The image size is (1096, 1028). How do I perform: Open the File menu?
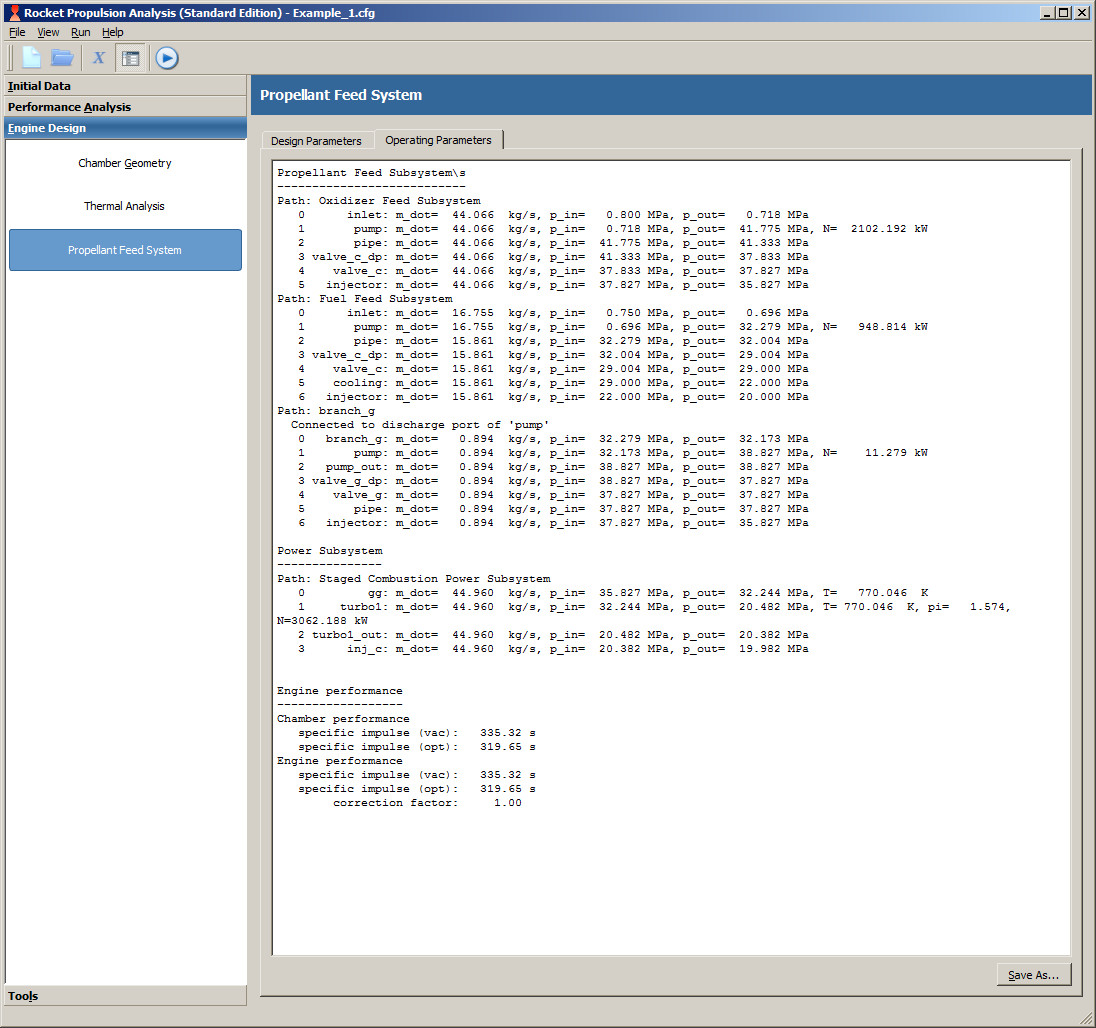tap(17, 32)
